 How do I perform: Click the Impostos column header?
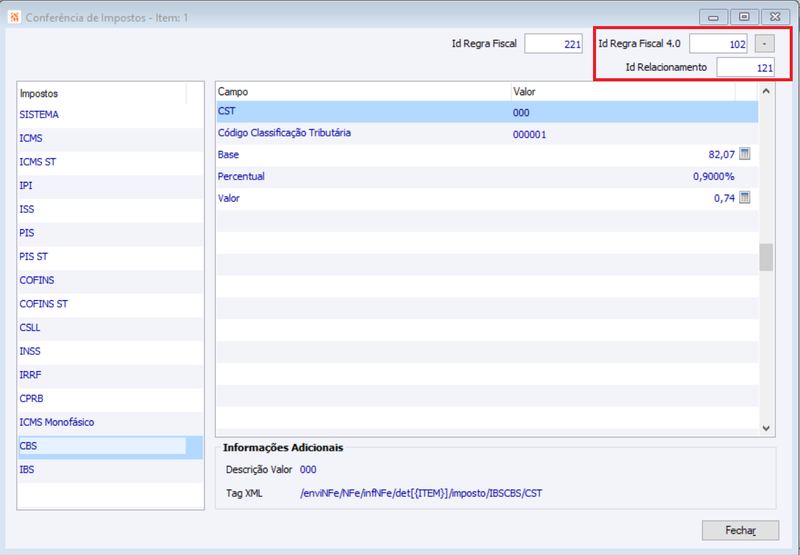[102, 93]
